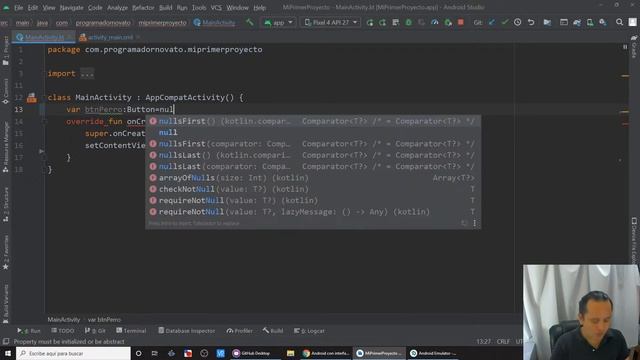The height and width of the screenshot is (360, 640).
Task: Open the Favorites side panel
Action: point(6,252)
